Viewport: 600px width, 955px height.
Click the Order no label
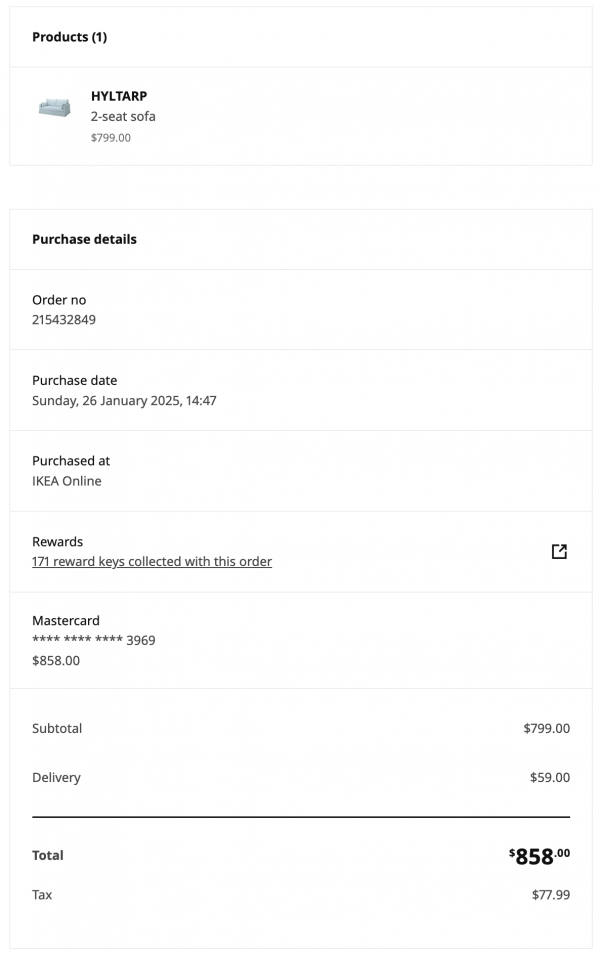[x=59, y=300]
